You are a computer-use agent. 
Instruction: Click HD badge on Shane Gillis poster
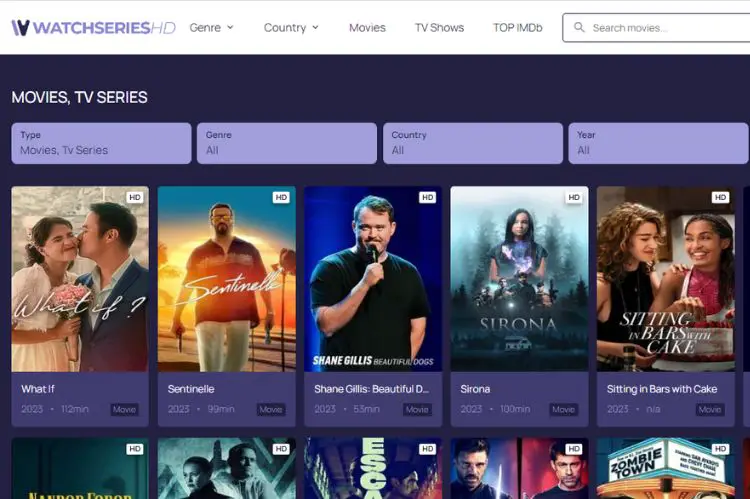[x=428, y=197]
